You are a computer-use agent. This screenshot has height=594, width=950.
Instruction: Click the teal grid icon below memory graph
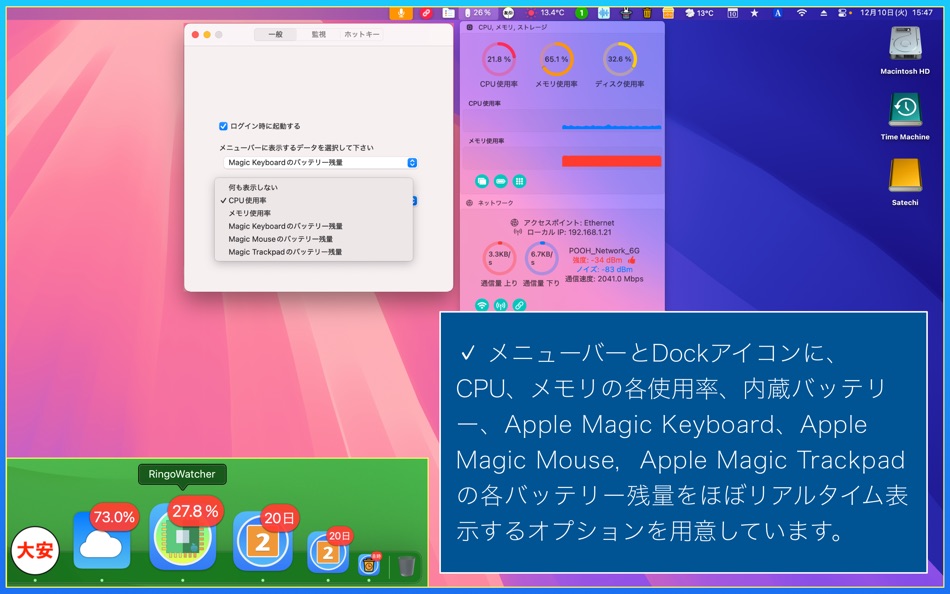click(519, 181)
